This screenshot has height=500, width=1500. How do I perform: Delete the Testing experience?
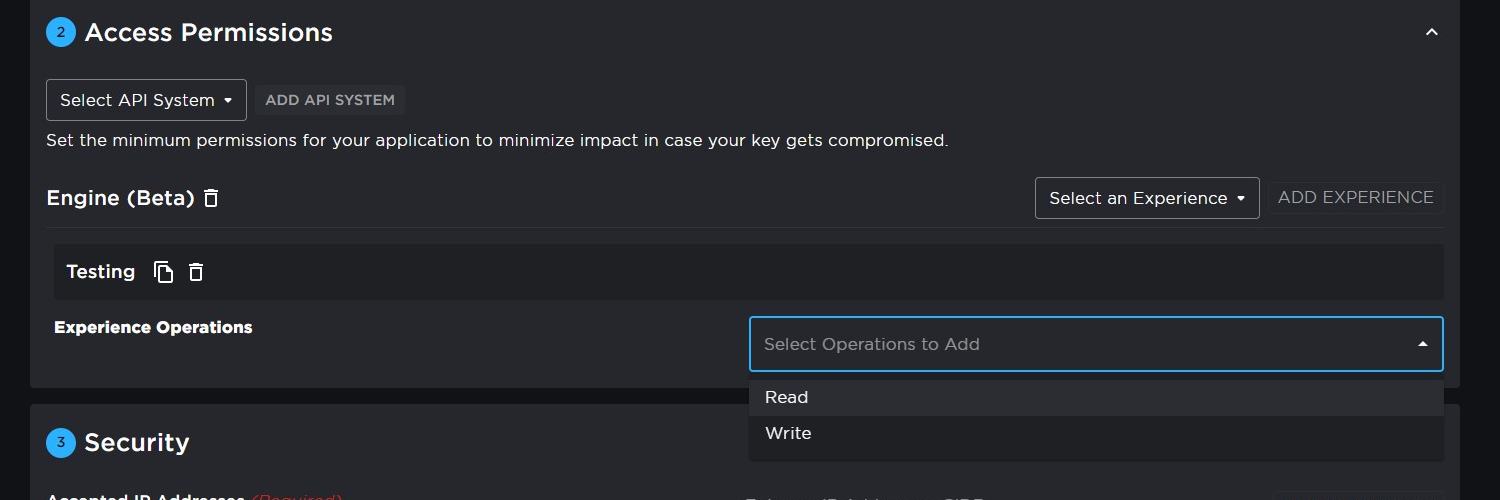click(x=196, y=272)
